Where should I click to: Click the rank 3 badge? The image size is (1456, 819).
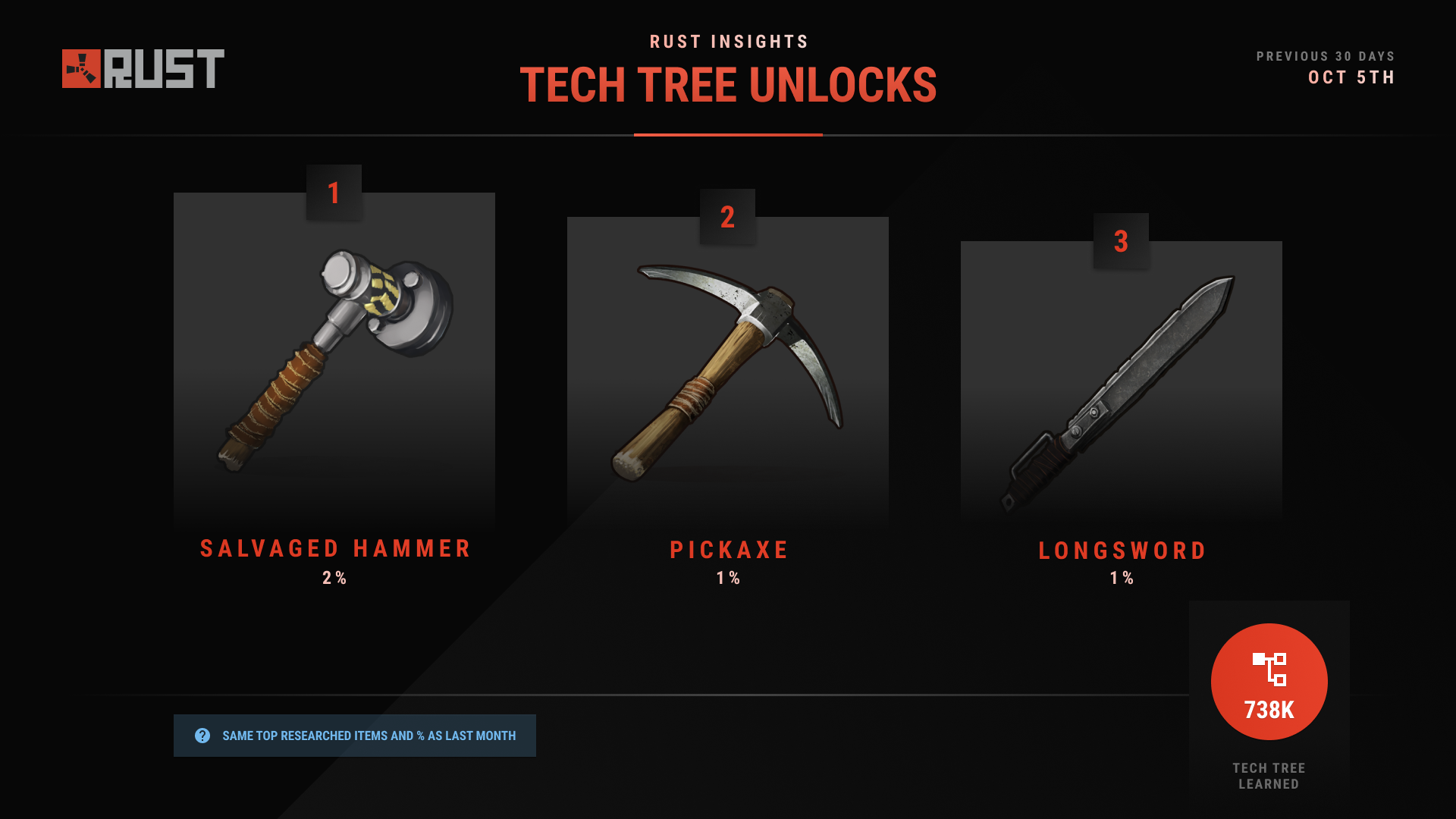pos(1121,241)
